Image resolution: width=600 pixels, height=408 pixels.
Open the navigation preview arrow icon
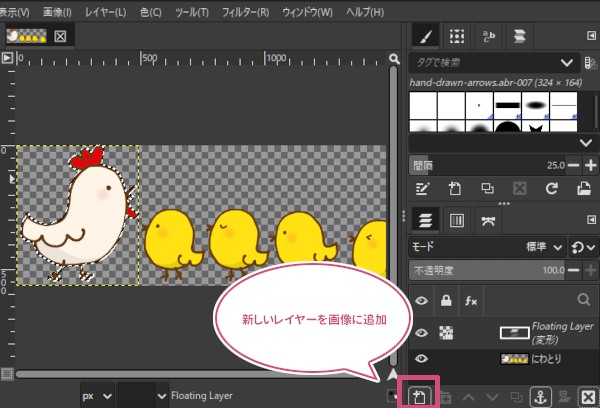(x=392, y=374)
